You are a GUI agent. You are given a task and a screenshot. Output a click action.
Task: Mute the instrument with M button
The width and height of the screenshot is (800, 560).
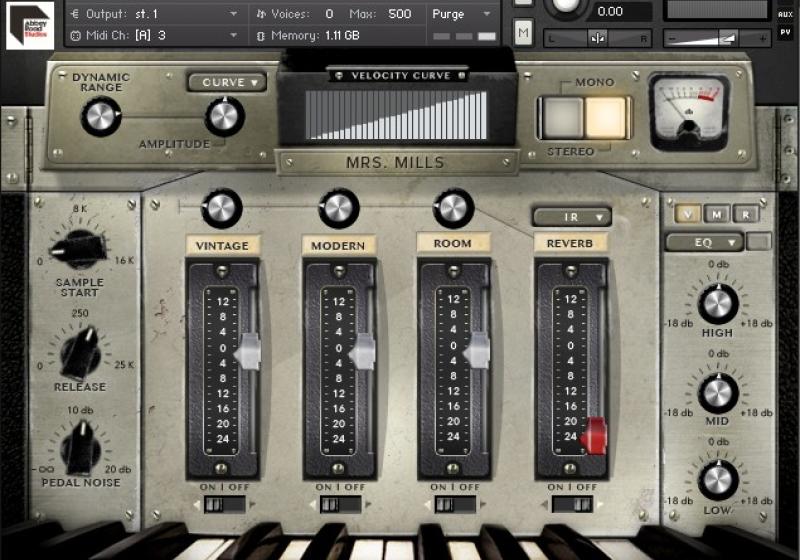pos(523,33)
